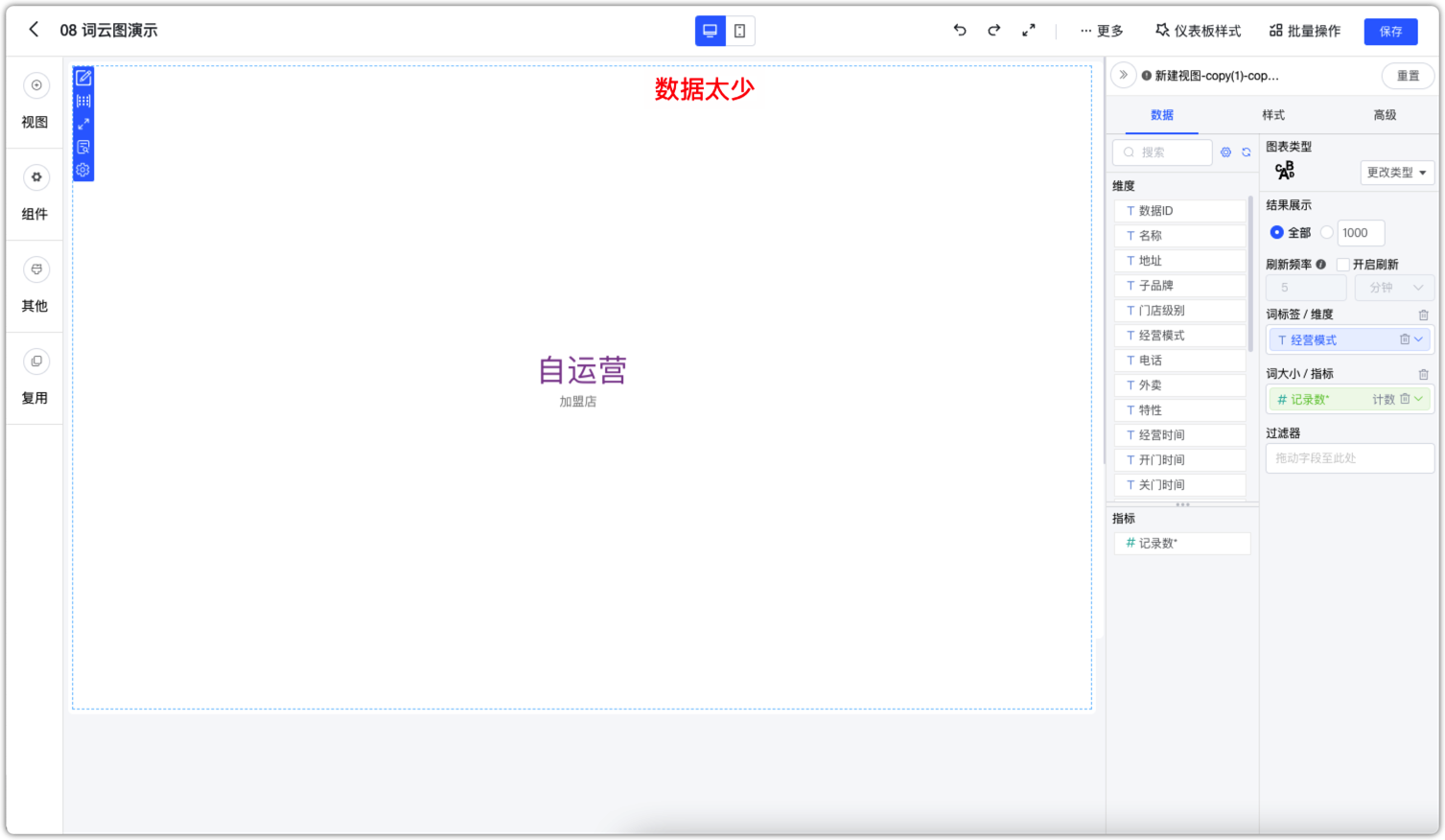
Task: Open chart settings gear on chart toolbar
Action: coord(83,170)
